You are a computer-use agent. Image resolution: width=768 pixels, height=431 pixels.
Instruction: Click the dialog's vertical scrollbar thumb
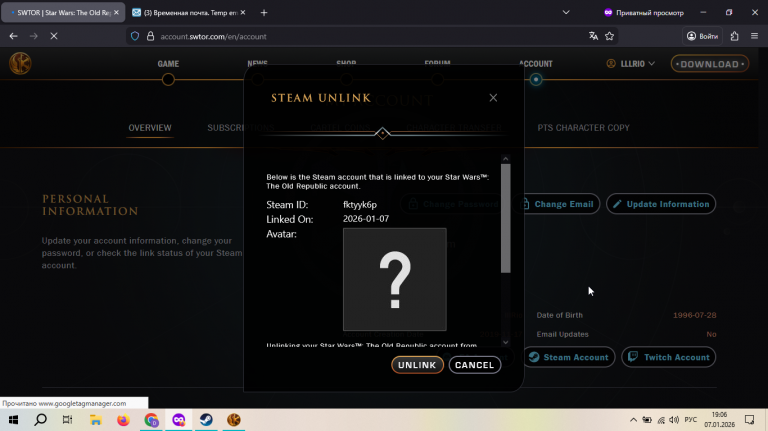coord(505,218)
